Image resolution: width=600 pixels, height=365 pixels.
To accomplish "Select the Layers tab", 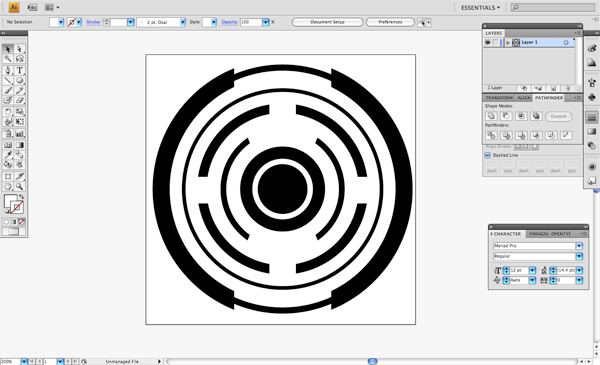I will 494,33.
